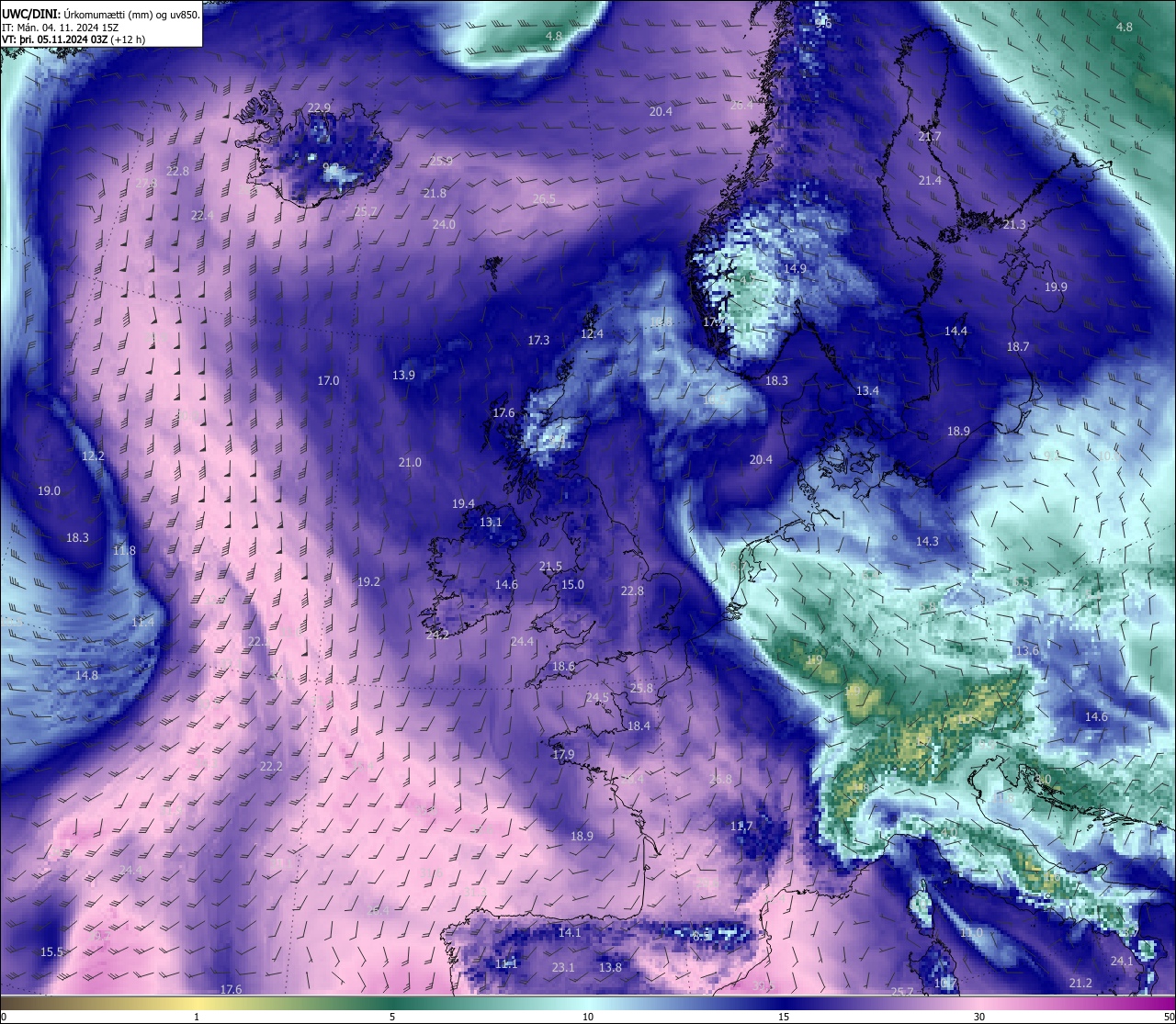Click the title text "UWC/DINI: Úrkomumætti (mm) og uv850."
Image resolution: width=1176 pixels, height=1024 pixels.
click(101, 14)
